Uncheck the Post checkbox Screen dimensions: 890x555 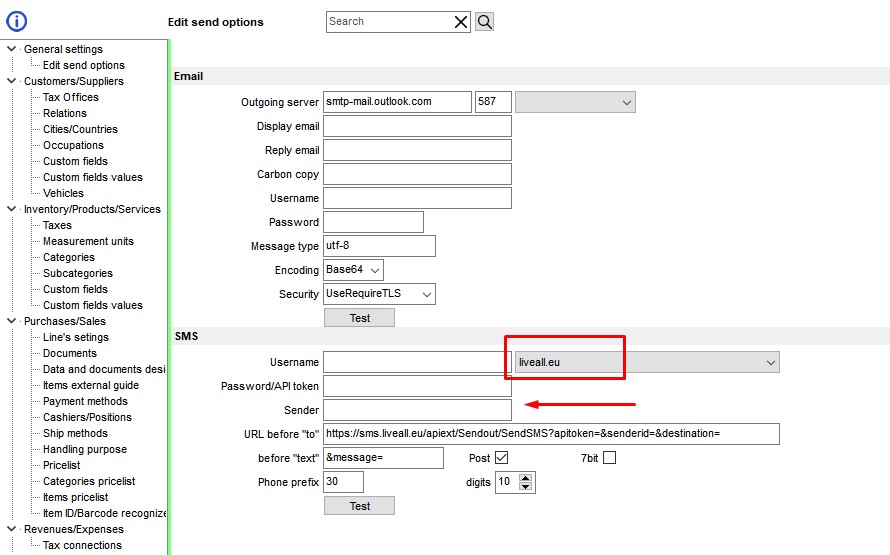tap(502, 457)
